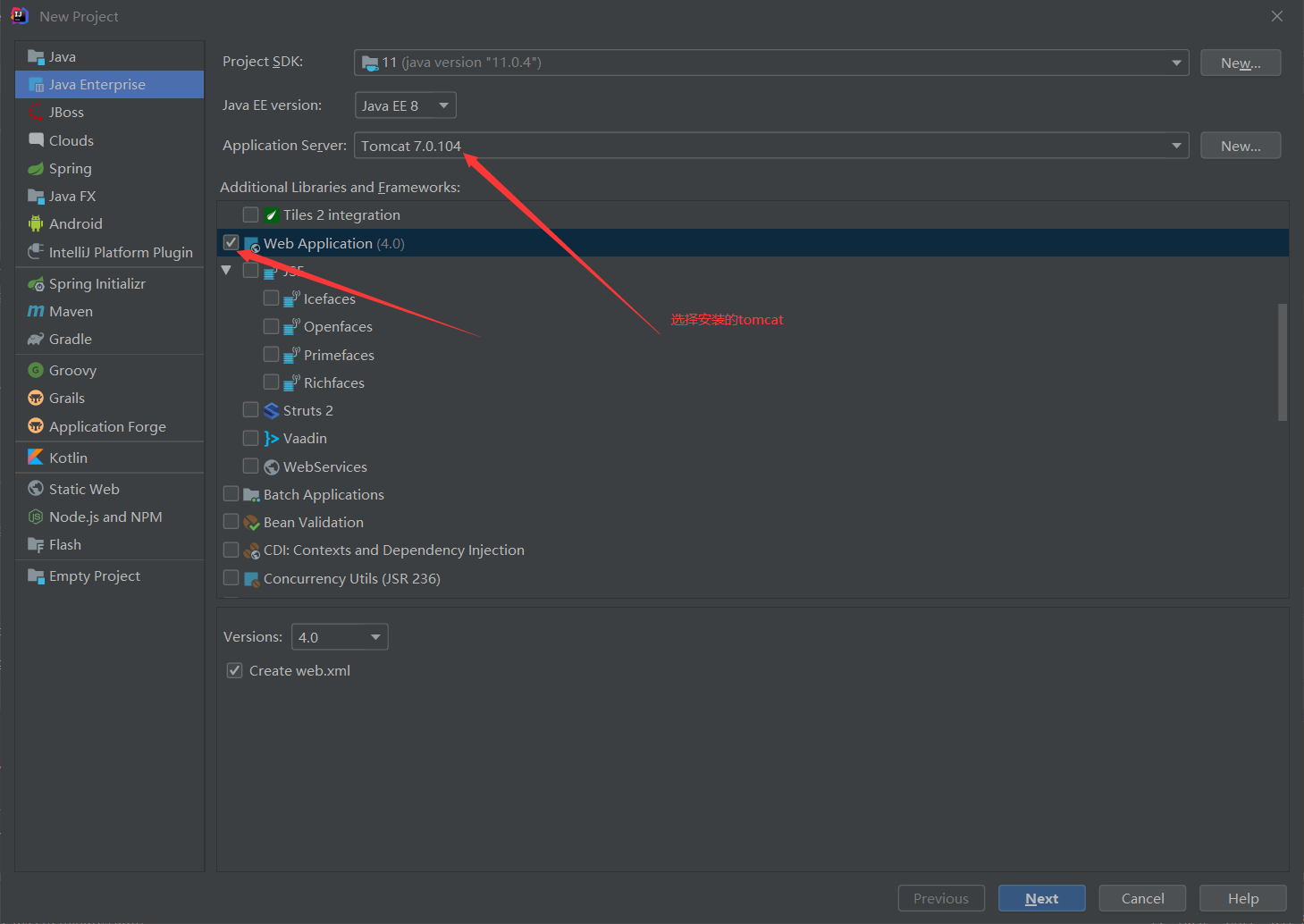Uncheck the Web Application checkbox
The height and width of the screenshot is (924, 1304).
[x=231, y=242]
